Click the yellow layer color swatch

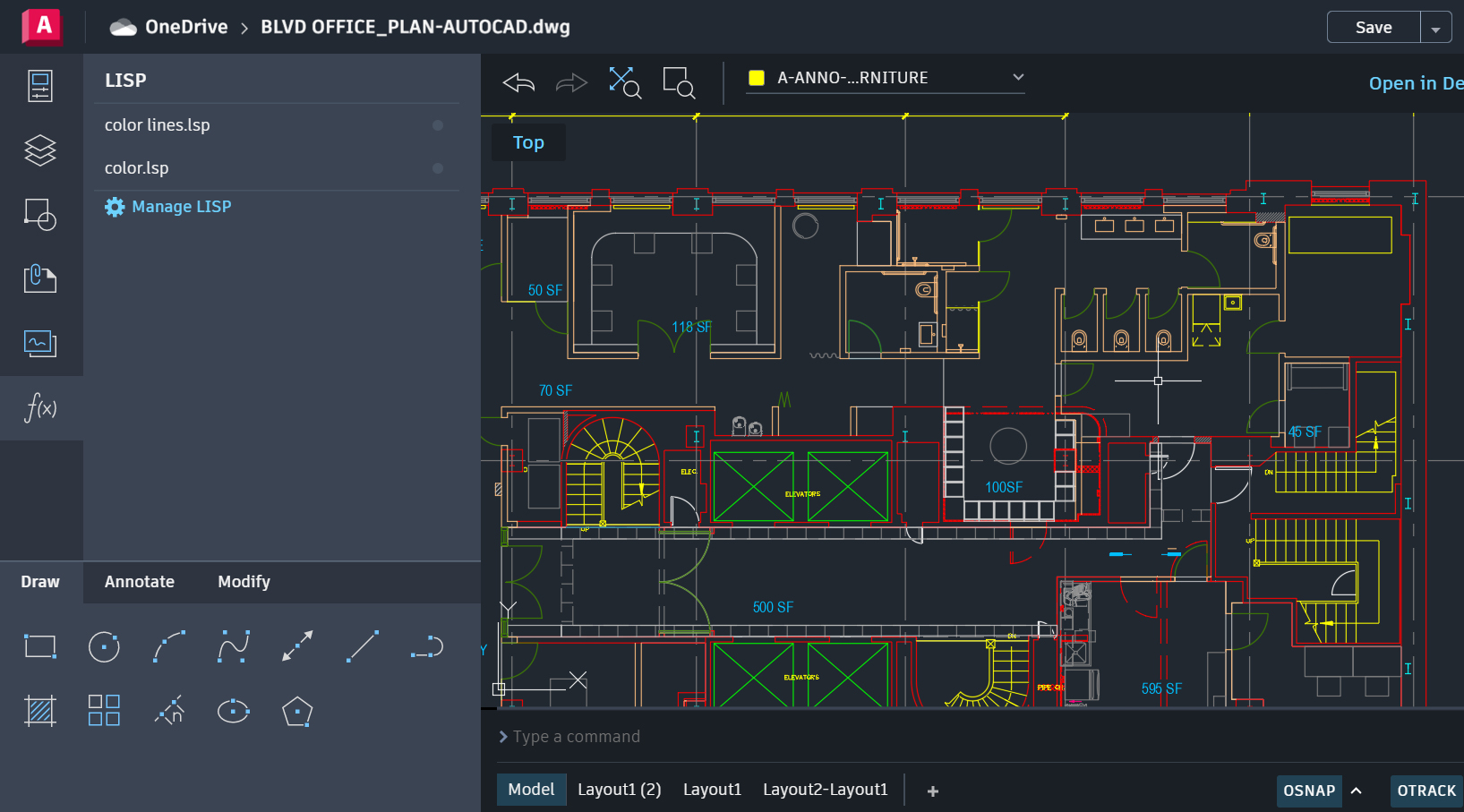(x=755, y=78)
